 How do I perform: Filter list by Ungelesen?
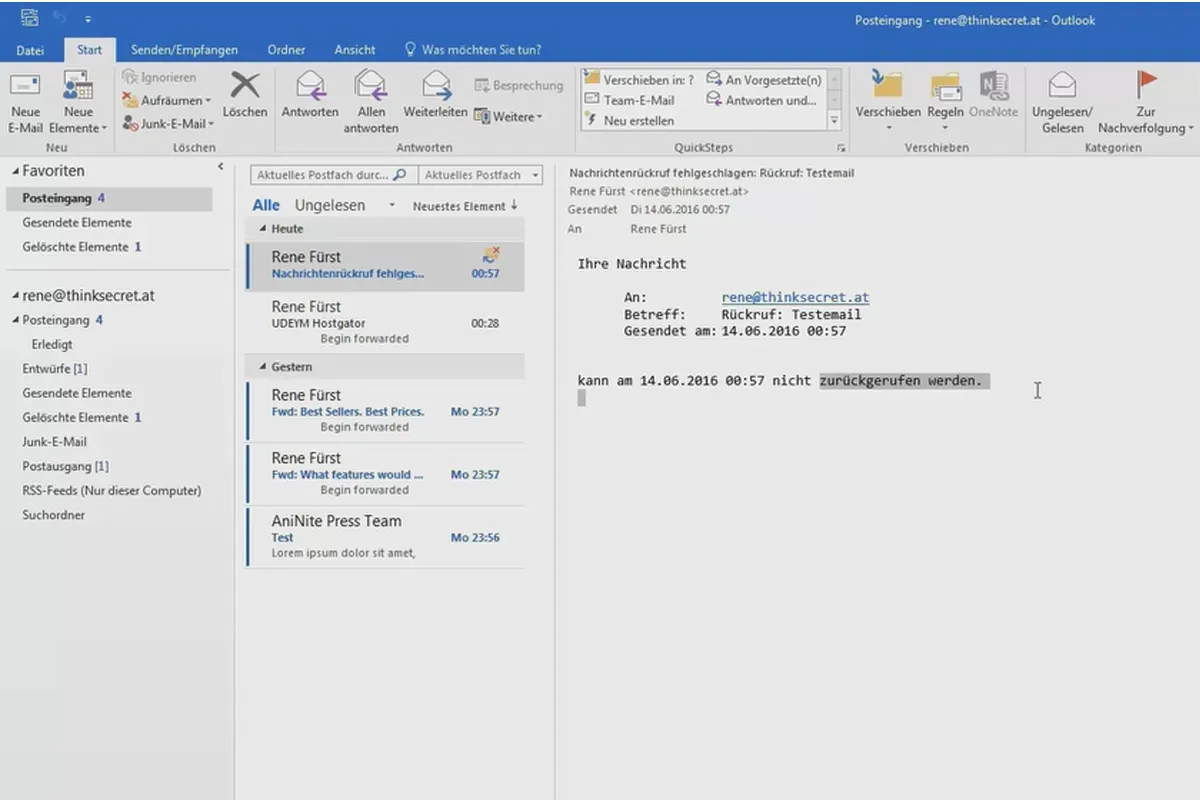(330, 205)
